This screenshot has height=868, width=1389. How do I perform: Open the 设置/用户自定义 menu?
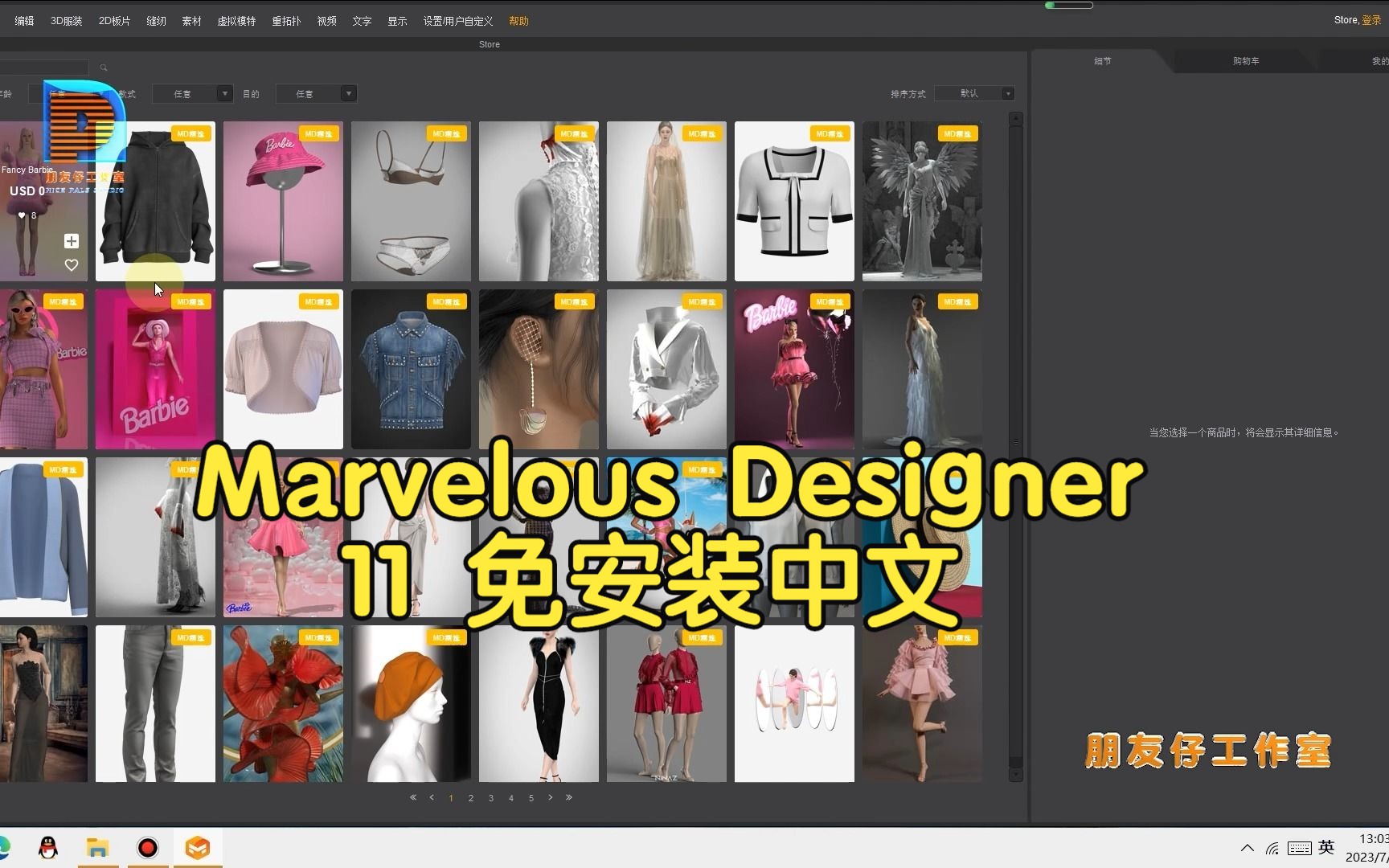click(x=458, y=21)
